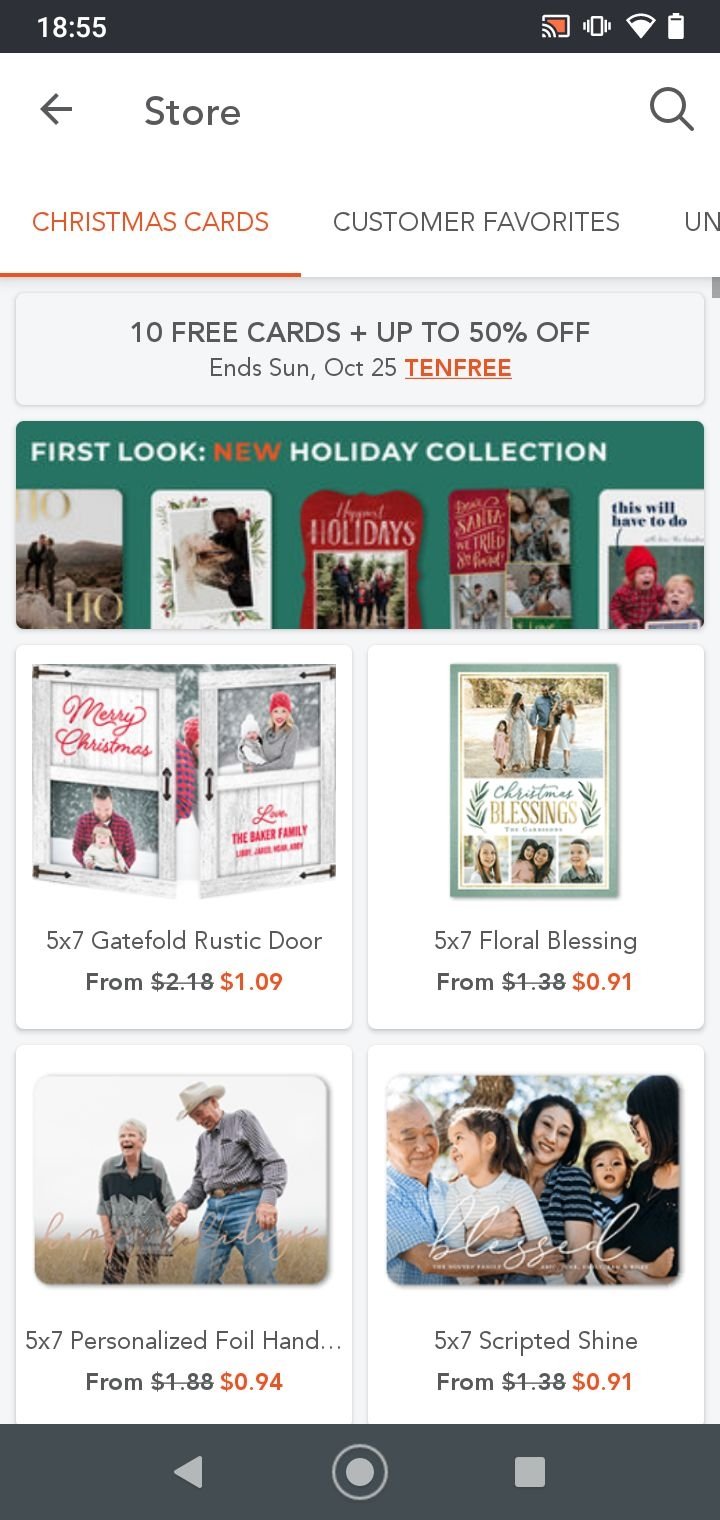720x1520 pixels.
Task: Tap the Android back navigation triangle
Action: 188,1471
